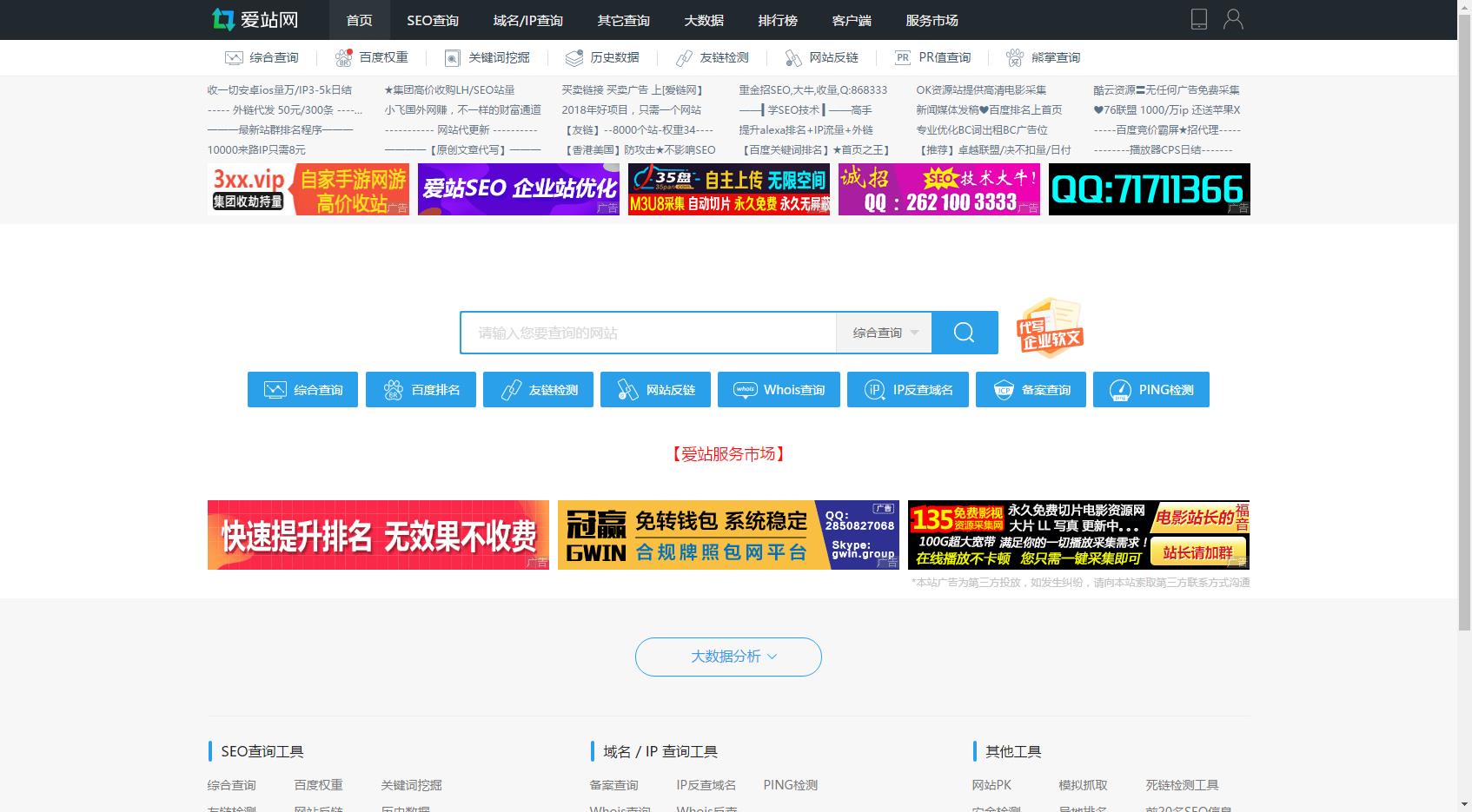Expand the 大数据分析 section
The image size is (1472, 812).
coord(728,657)
